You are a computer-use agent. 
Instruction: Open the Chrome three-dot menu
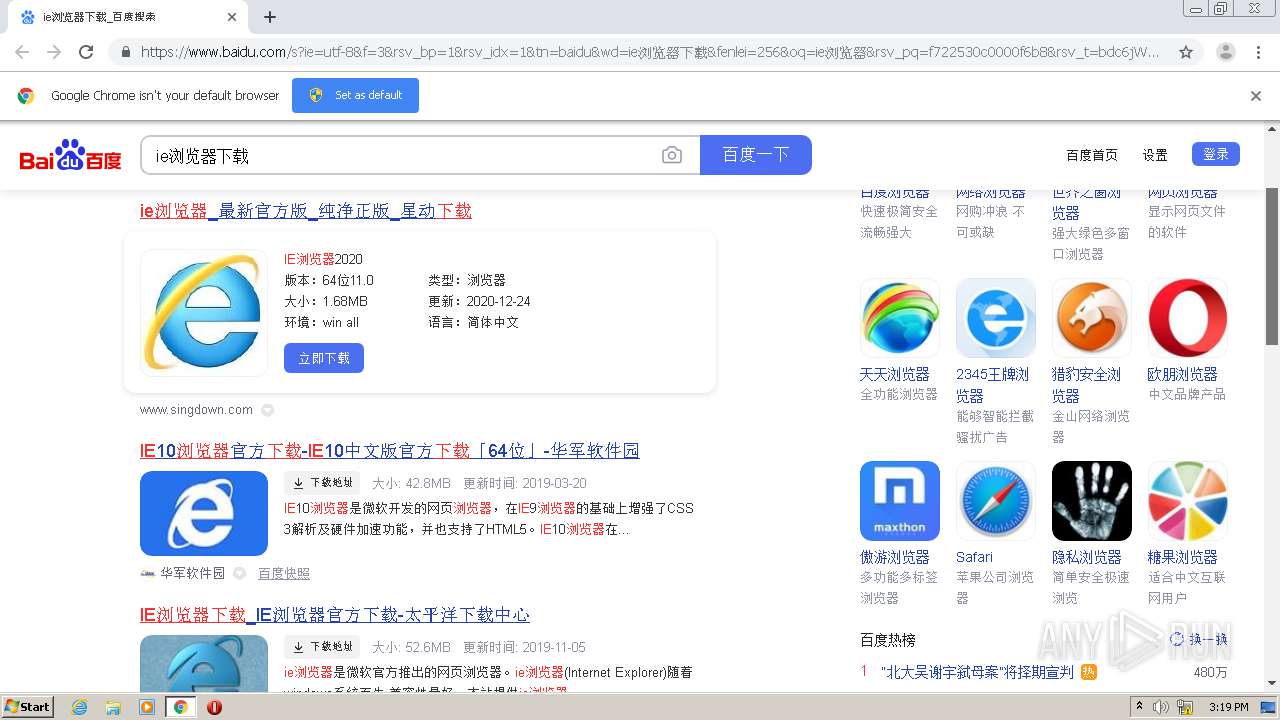[x=1259, y=52]
